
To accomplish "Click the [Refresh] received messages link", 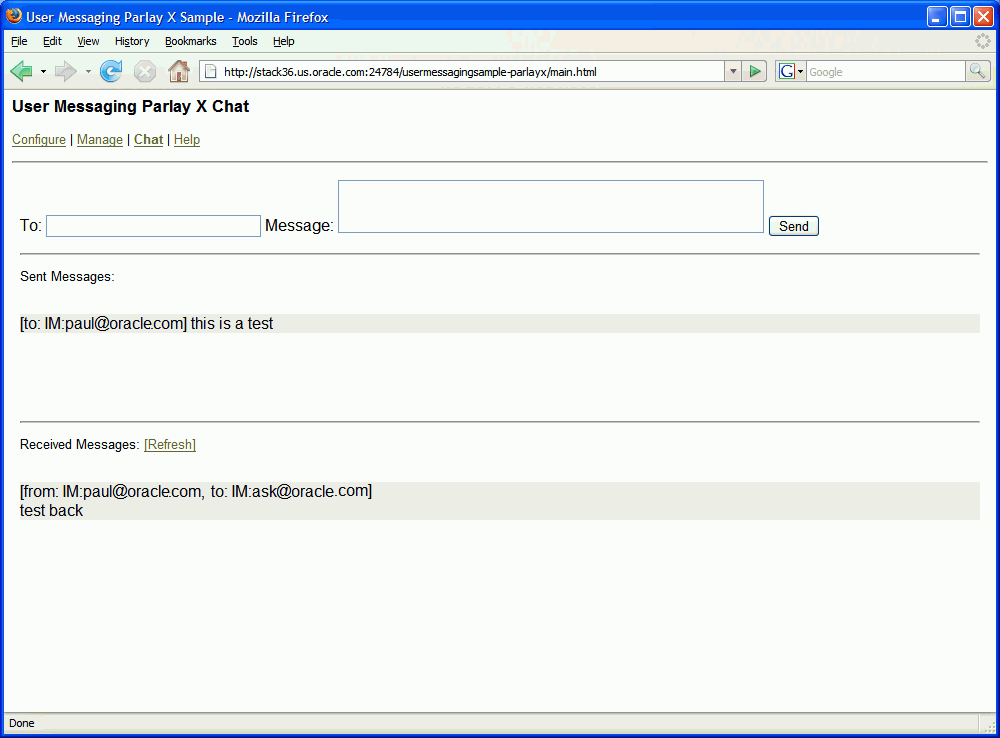I will click(170, 445).
